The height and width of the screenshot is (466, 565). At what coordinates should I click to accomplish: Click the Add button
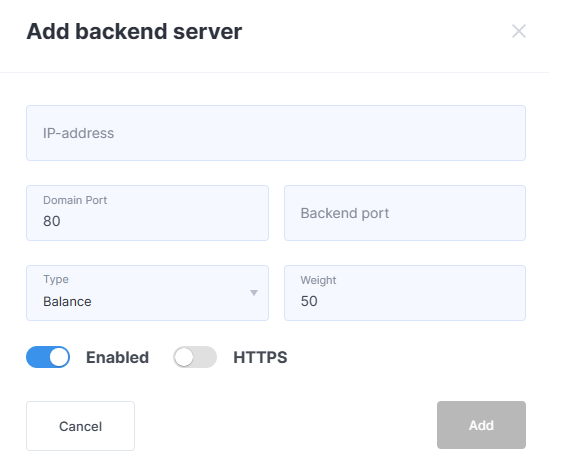(x=481, y=425)
